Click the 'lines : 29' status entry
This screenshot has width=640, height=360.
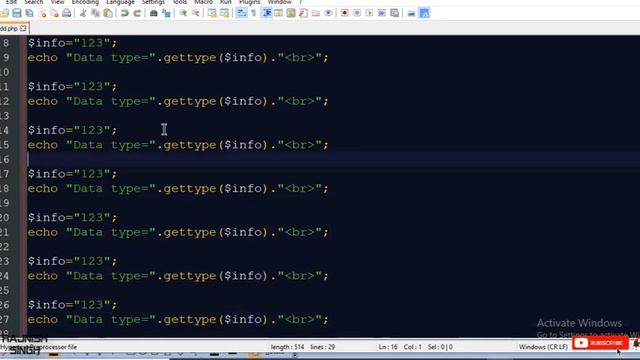(322, 347)
